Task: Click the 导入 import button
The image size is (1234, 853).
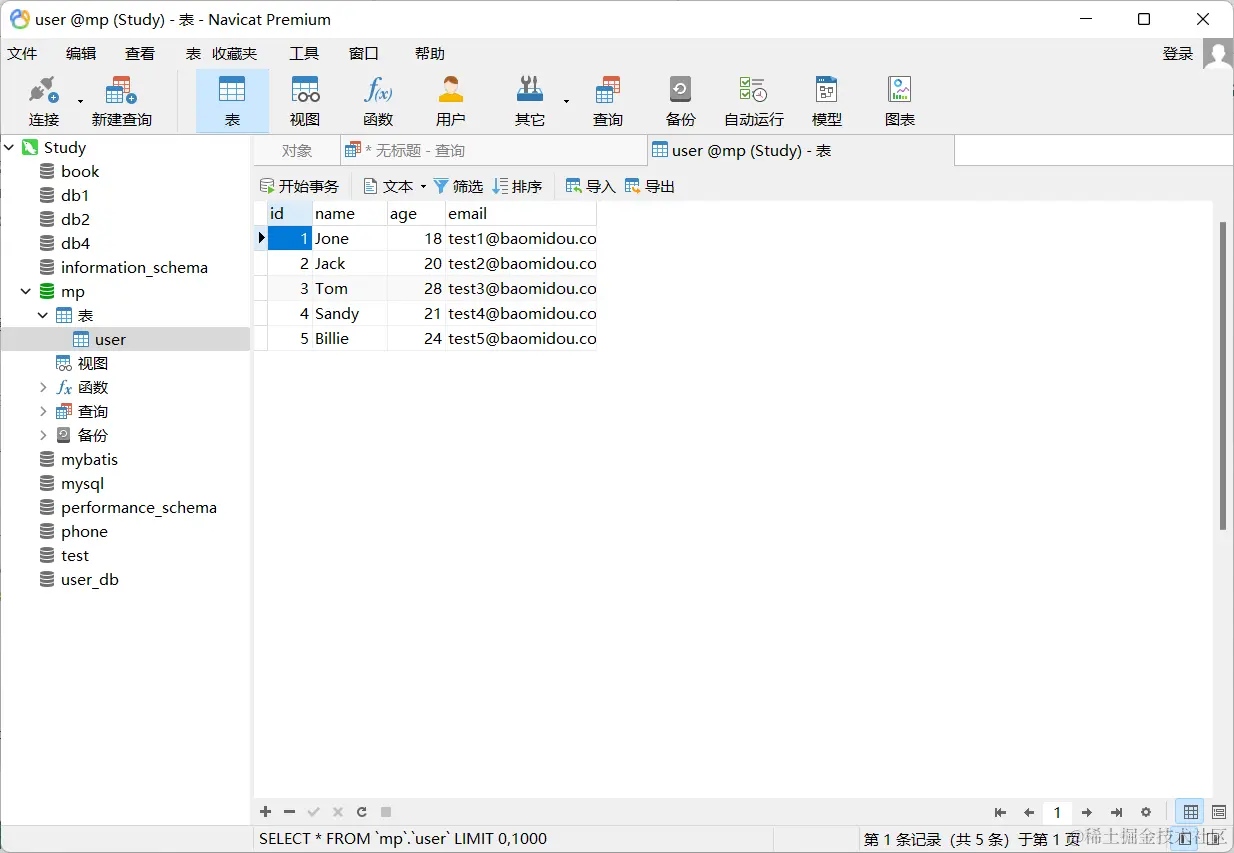Action: (x=590, y=186)
